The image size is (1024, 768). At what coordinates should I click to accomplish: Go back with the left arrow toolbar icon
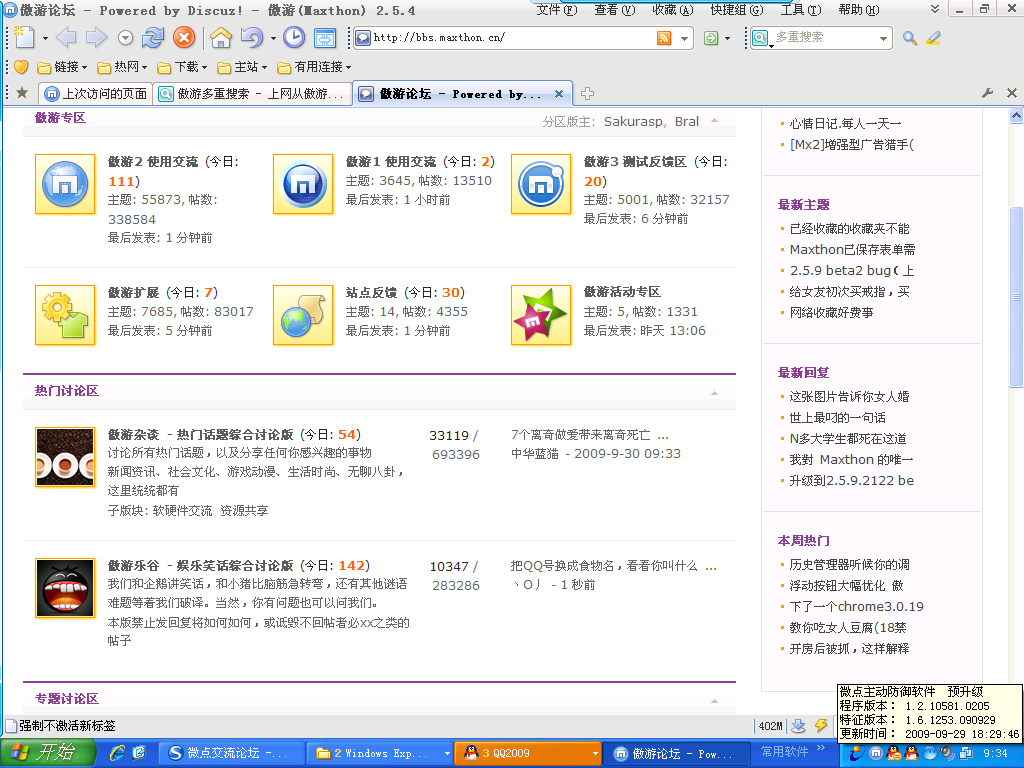click(x=66, y=37)
